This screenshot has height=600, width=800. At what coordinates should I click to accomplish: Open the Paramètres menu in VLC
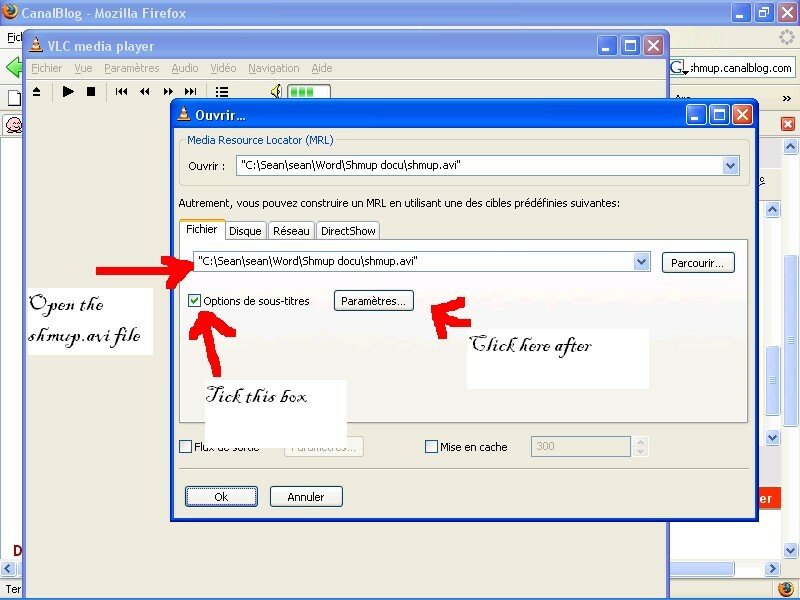(132, 68)
